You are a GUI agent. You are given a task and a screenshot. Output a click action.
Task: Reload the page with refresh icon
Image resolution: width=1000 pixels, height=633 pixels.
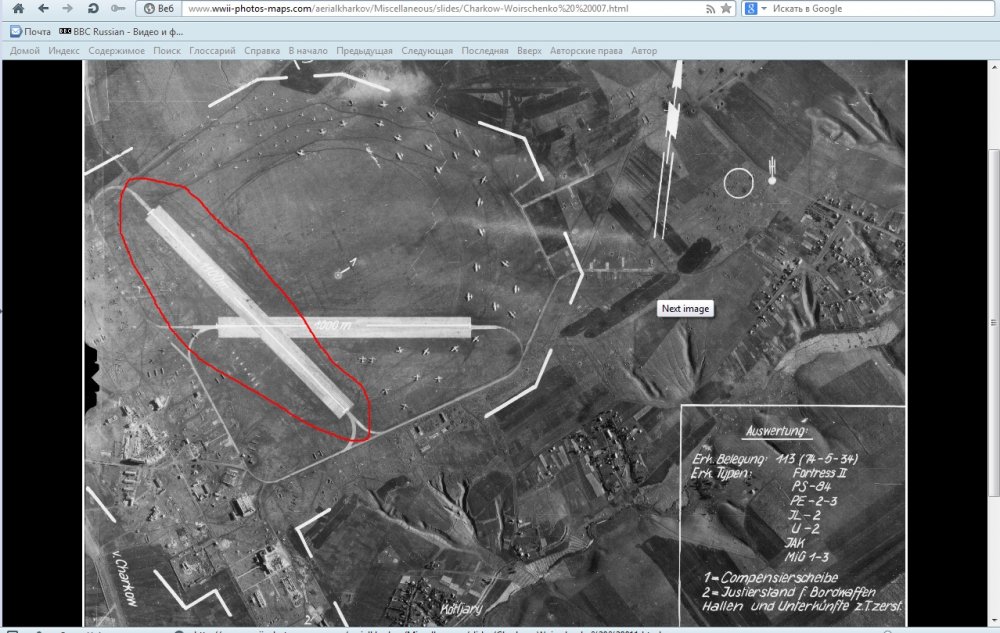[x=92, y=8]
